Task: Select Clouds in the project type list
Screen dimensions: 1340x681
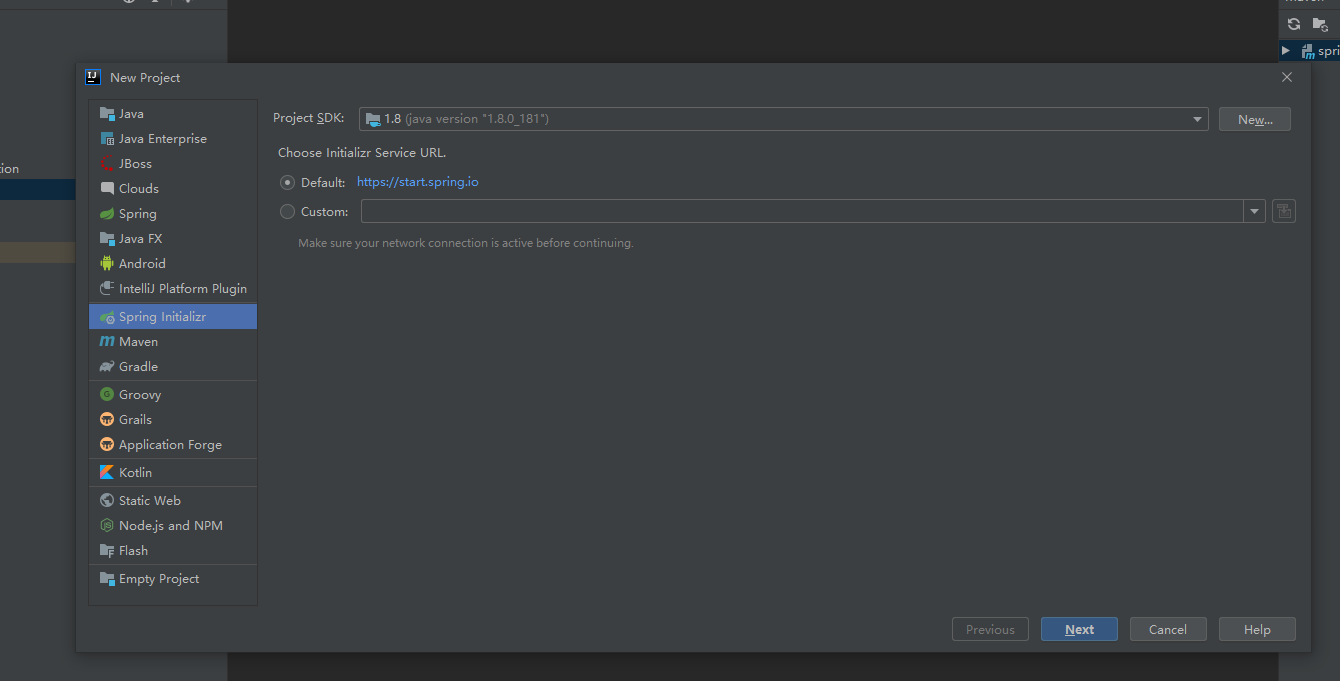Action: [172, 189]
